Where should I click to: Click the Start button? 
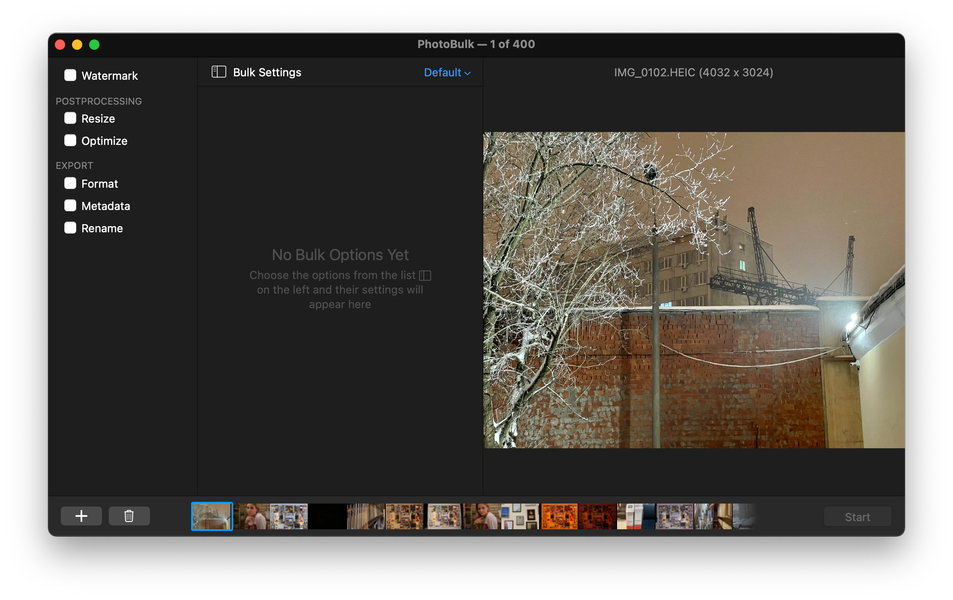[857, 517]
